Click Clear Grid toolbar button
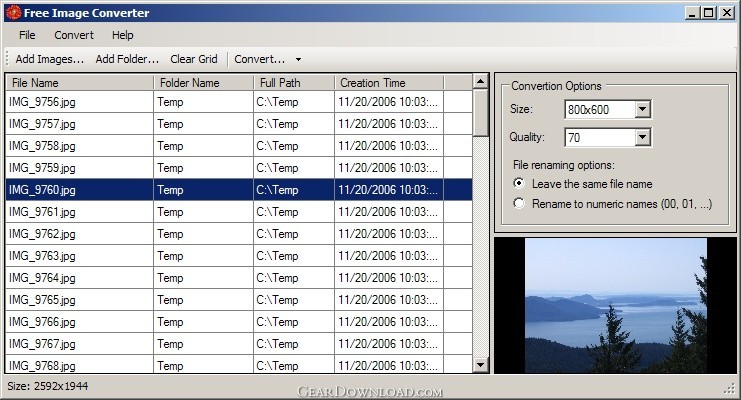 click(194, 59)
